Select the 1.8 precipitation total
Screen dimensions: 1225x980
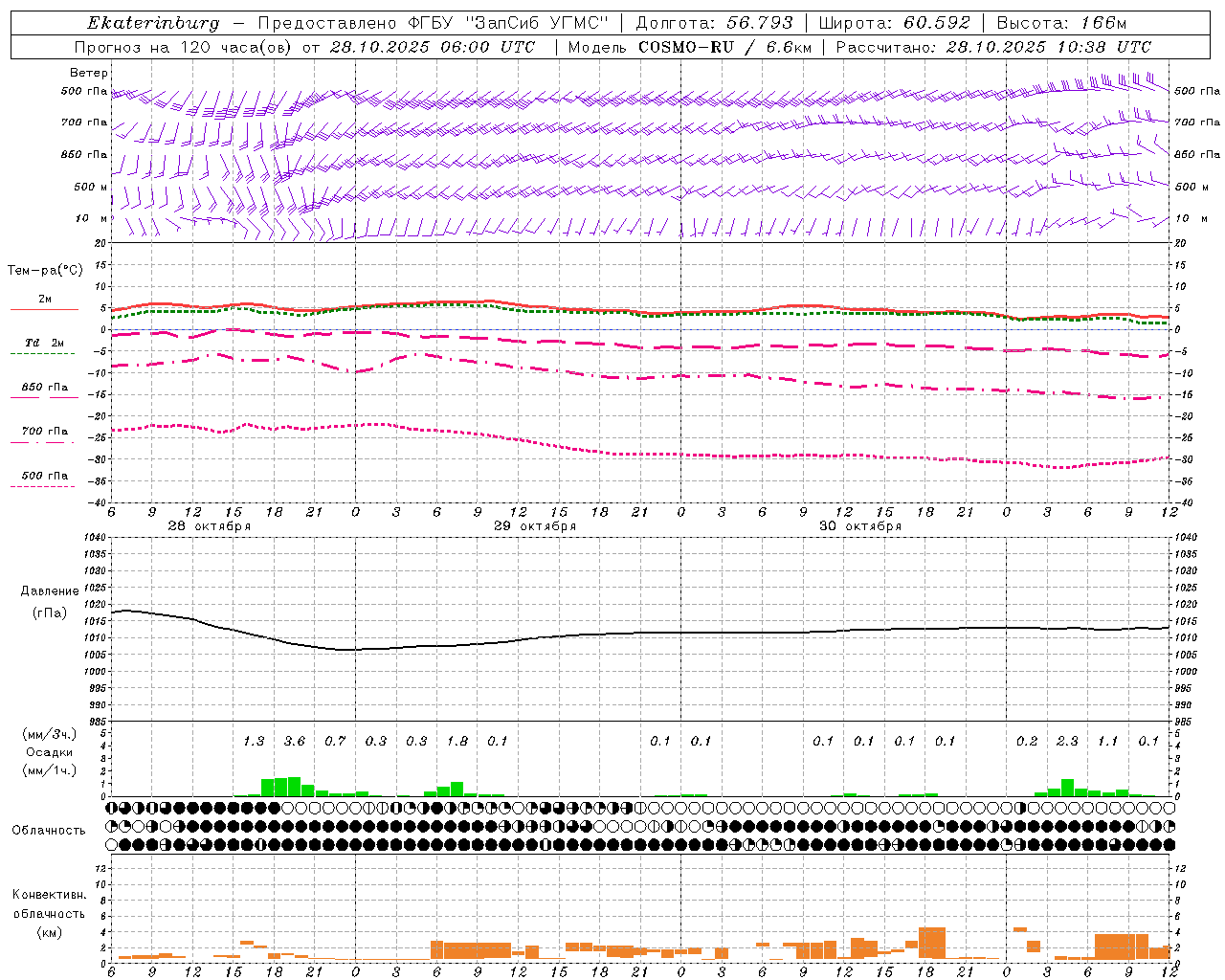(x=457, y=742)
